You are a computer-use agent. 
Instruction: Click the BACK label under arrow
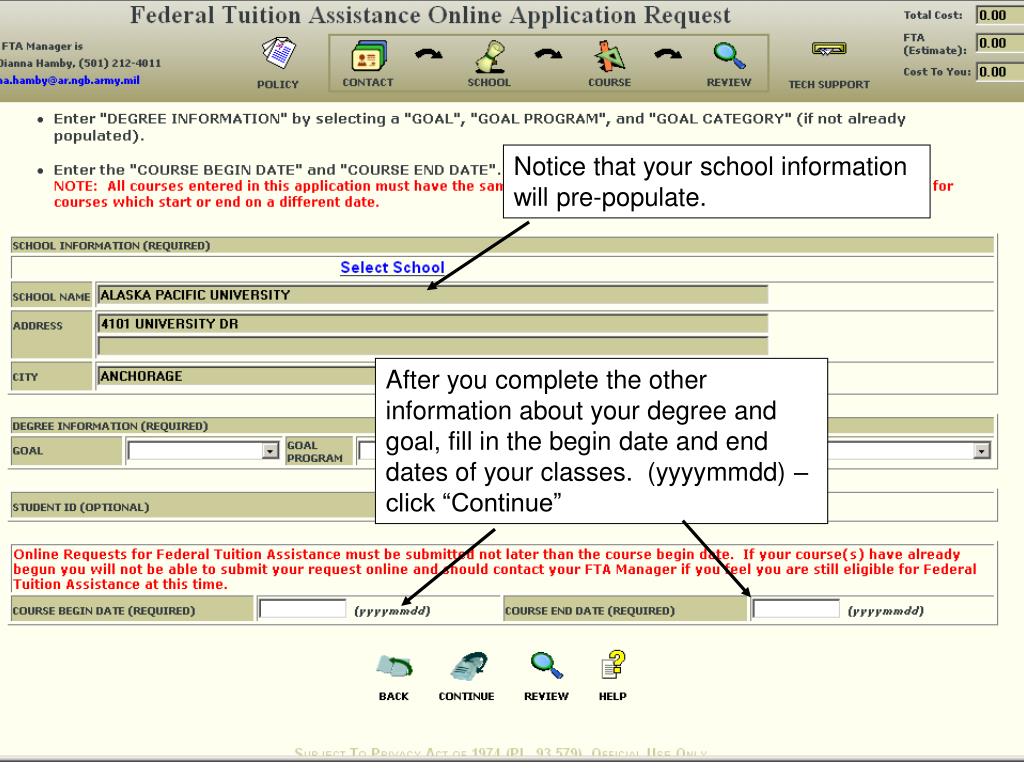point(394,696)
